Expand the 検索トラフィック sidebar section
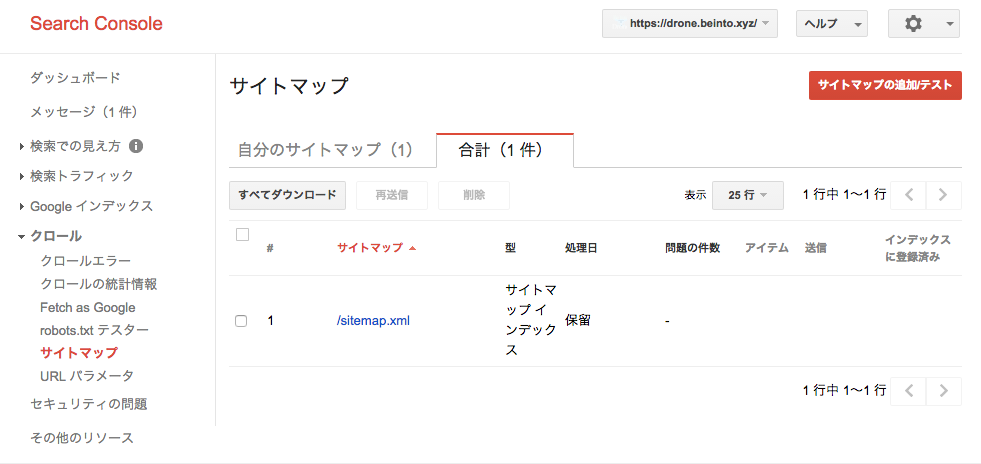The height and width of the screenshot is (464, 981). 77,176
